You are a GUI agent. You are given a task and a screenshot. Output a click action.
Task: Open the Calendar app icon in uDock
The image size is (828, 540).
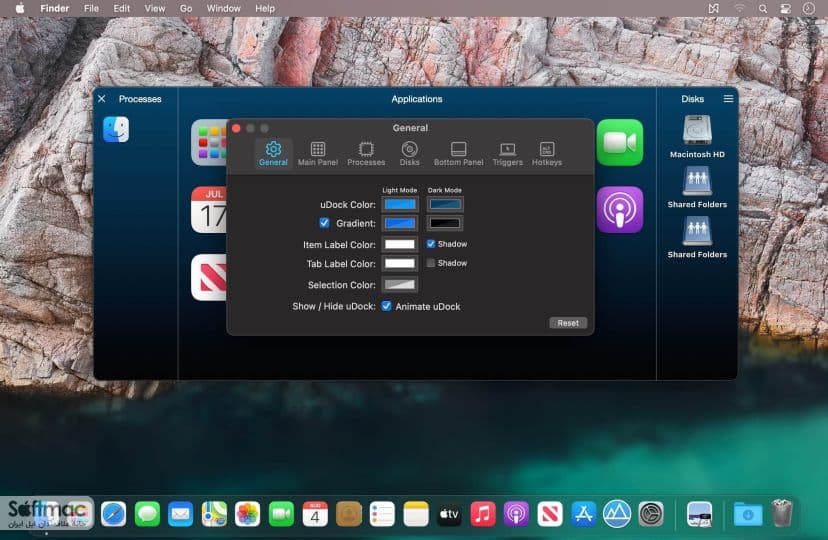(209, 210)
